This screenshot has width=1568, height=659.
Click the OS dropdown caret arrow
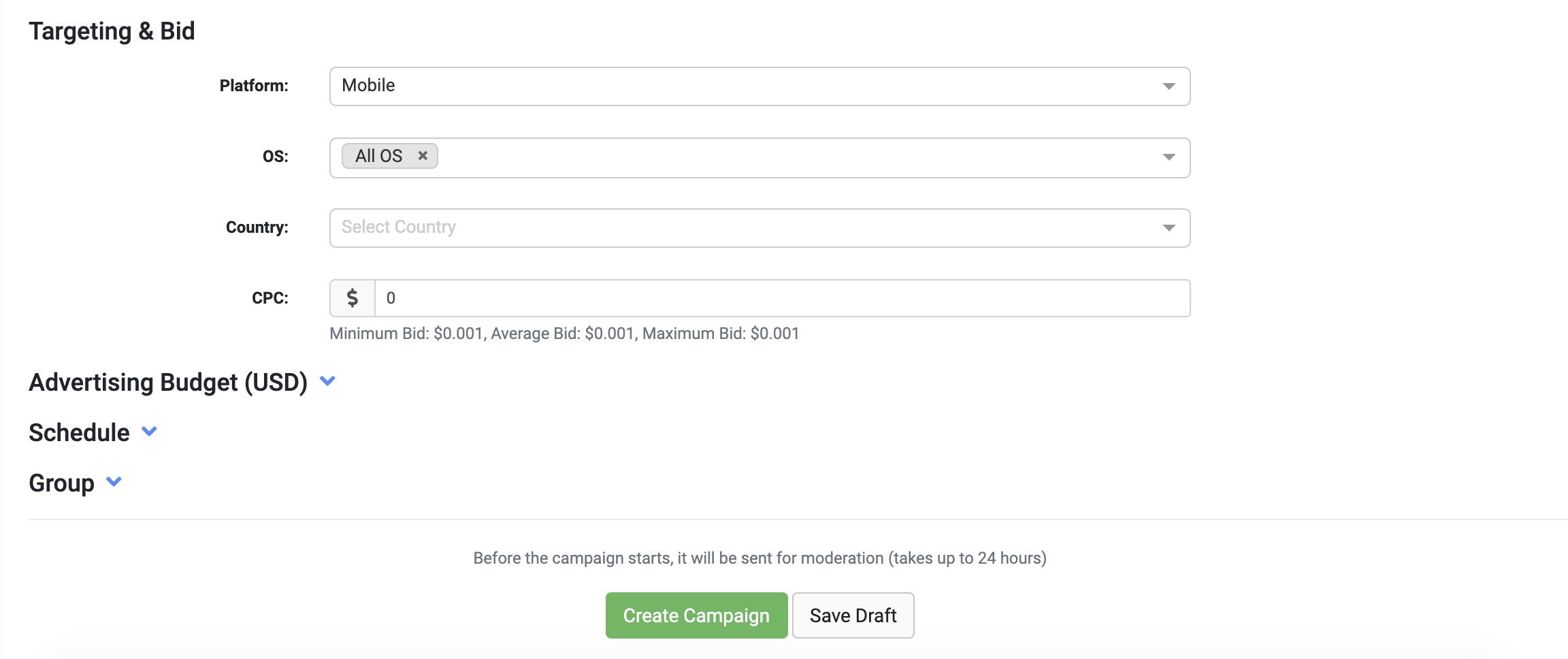[1169, 157]
